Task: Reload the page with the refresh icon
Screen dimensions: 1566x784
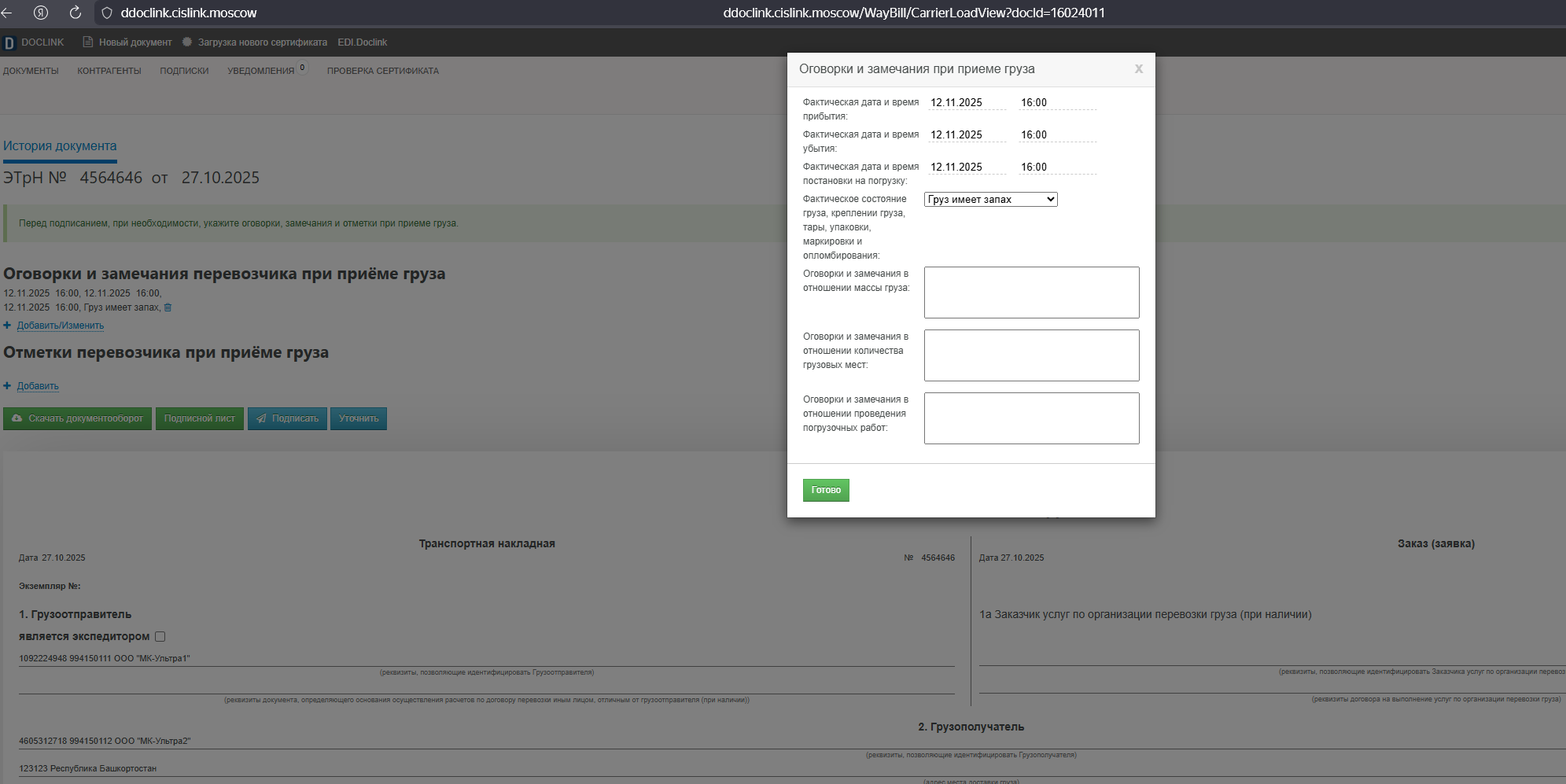Action: click(76, 13)
